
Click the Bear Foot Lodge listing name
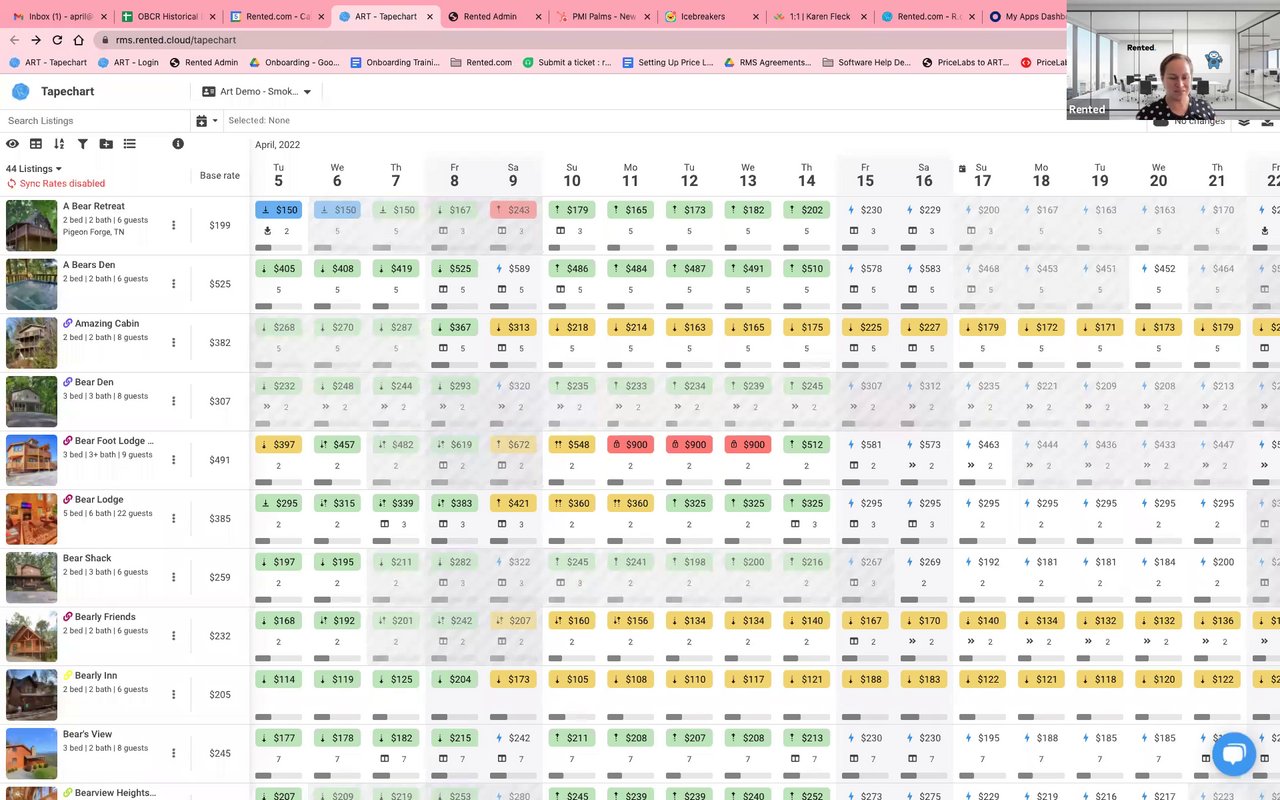pos(114,441)
